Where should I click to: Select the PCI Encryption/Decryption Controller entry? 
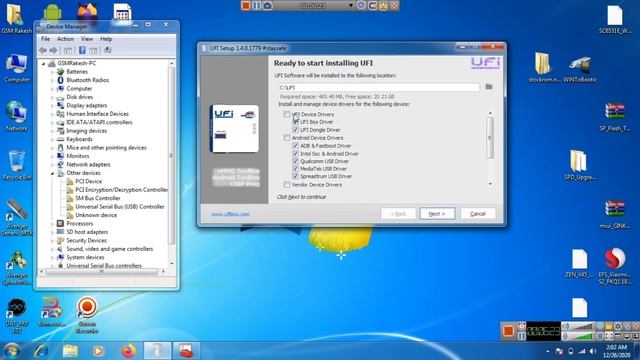(121, 190)
